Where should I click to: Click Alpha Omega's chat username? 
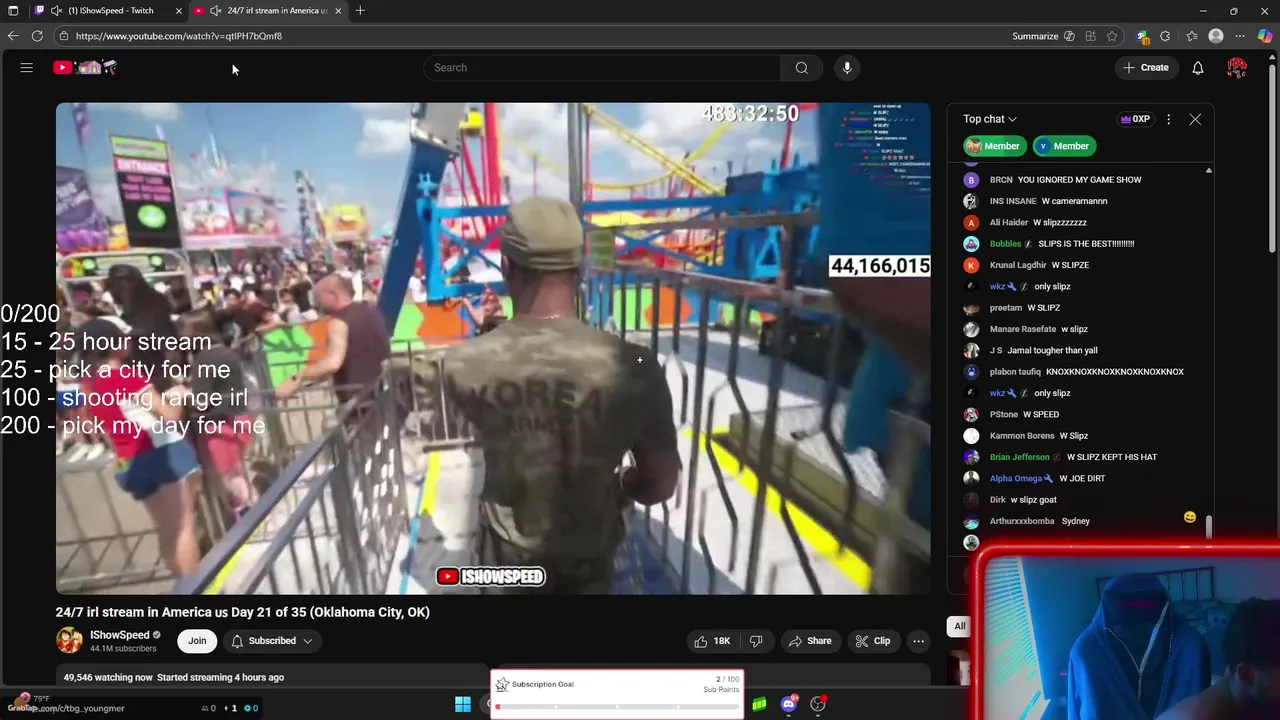(1015, 478)
